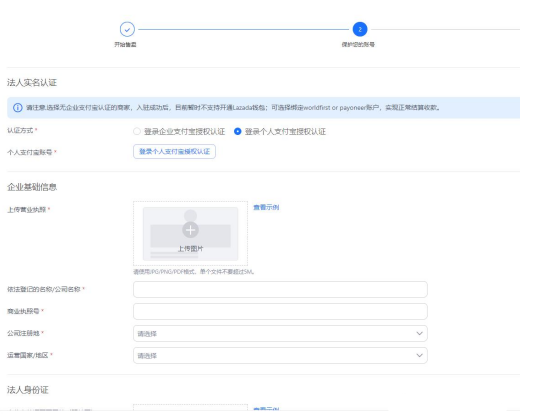538x414 pixels.
Task: Click the step 2 label text
Action: 358,45
